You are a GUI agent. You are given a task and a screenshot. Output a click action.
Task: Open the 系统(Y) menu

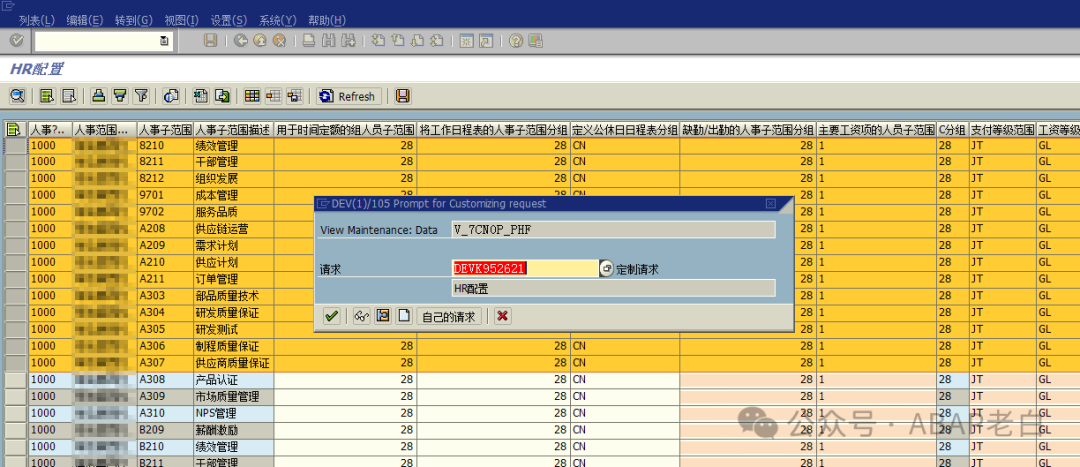coord(278,20)
